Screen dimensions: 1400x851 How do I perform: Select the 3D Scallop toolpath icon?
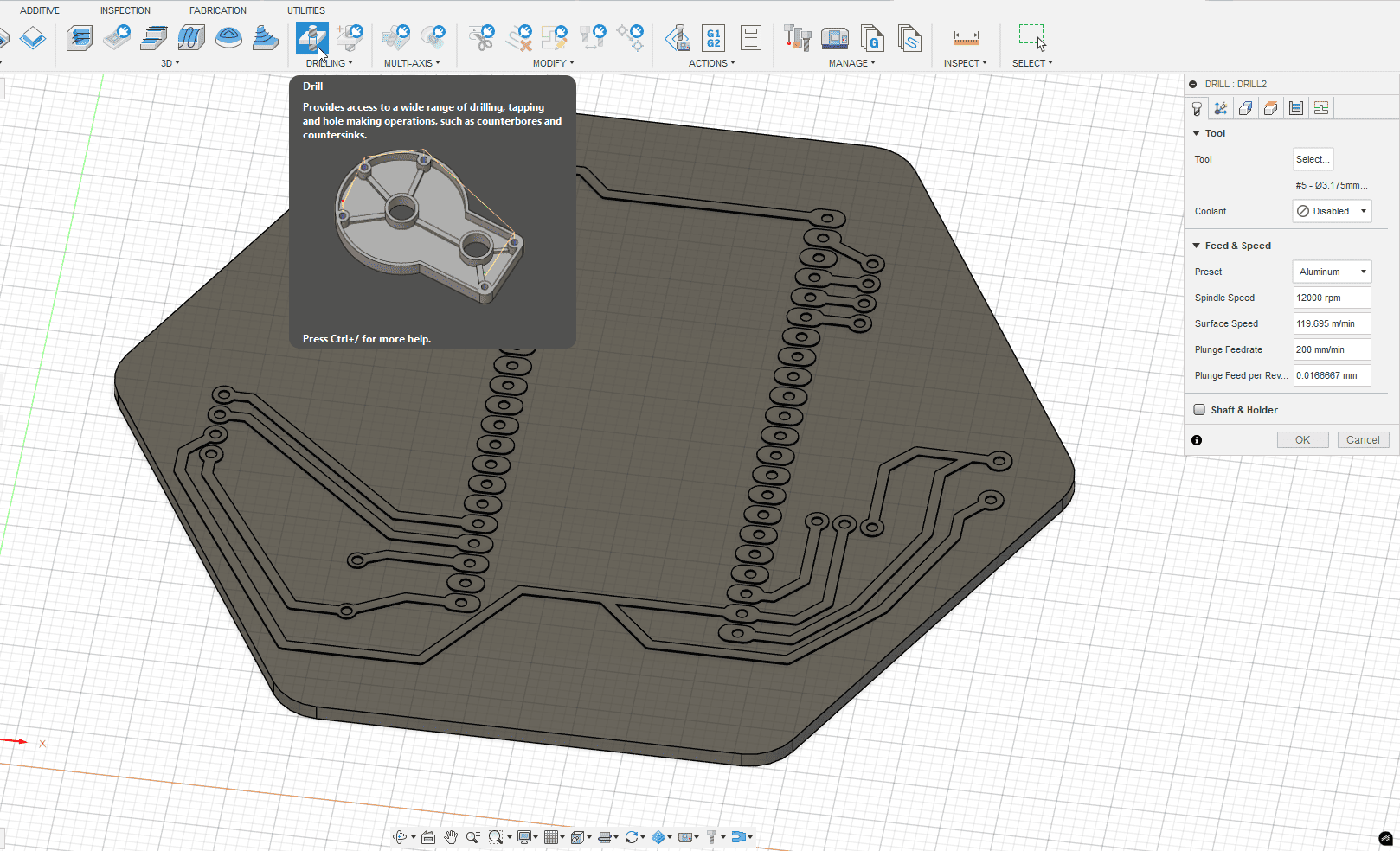point(228,38)
